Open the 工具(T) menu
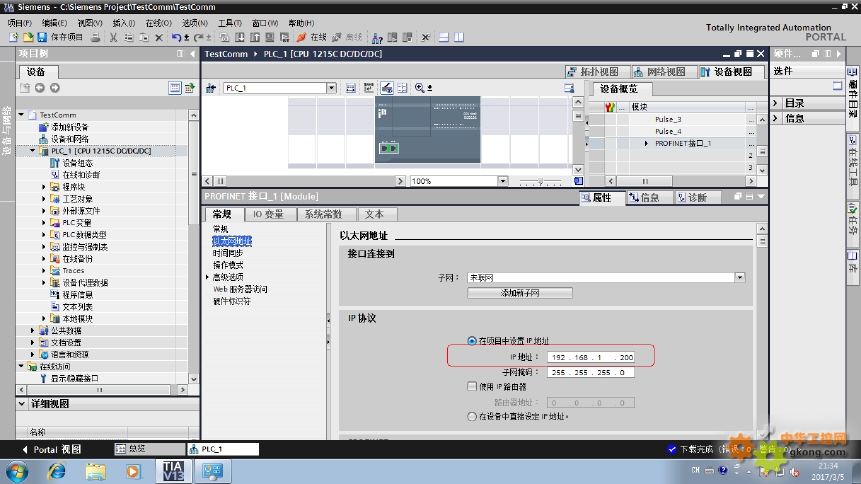 point(230,23)
